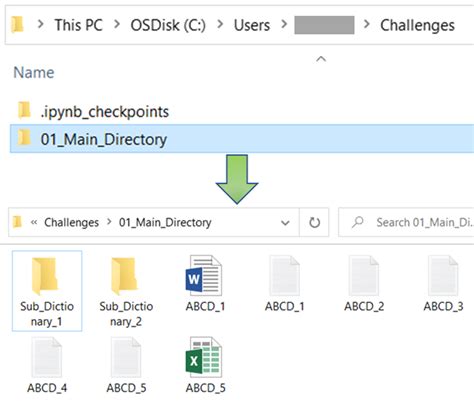Image resolution: width=474 pixels, height=413 pixels.
Task: Select the 01_Main_Directory row text
Action: click(x=104, y=139)
